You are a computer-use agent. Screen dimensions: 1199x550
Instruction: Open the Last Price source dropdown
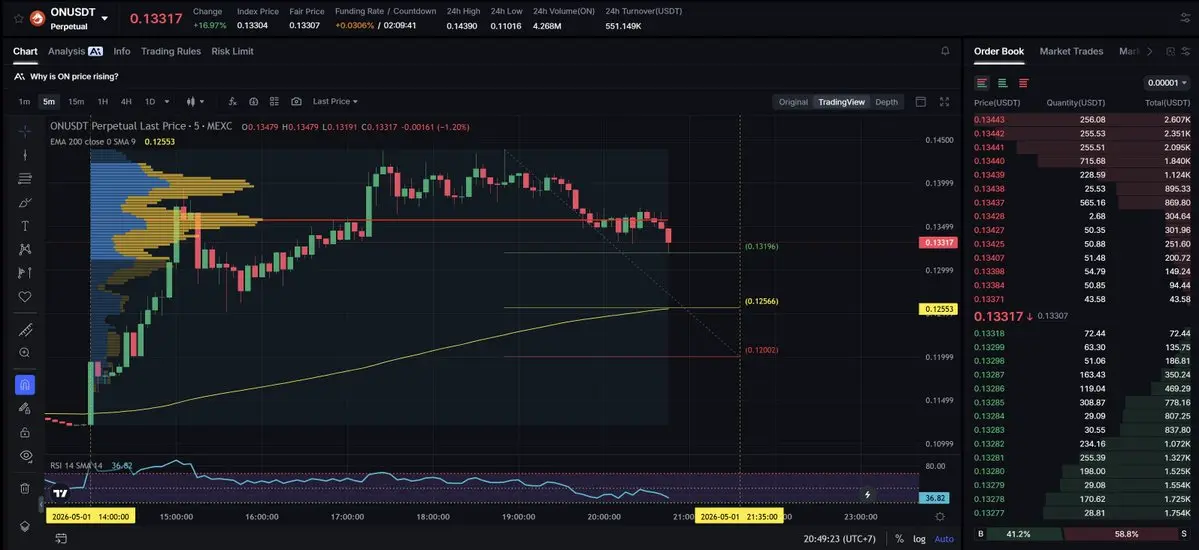(x=335, y=102)
